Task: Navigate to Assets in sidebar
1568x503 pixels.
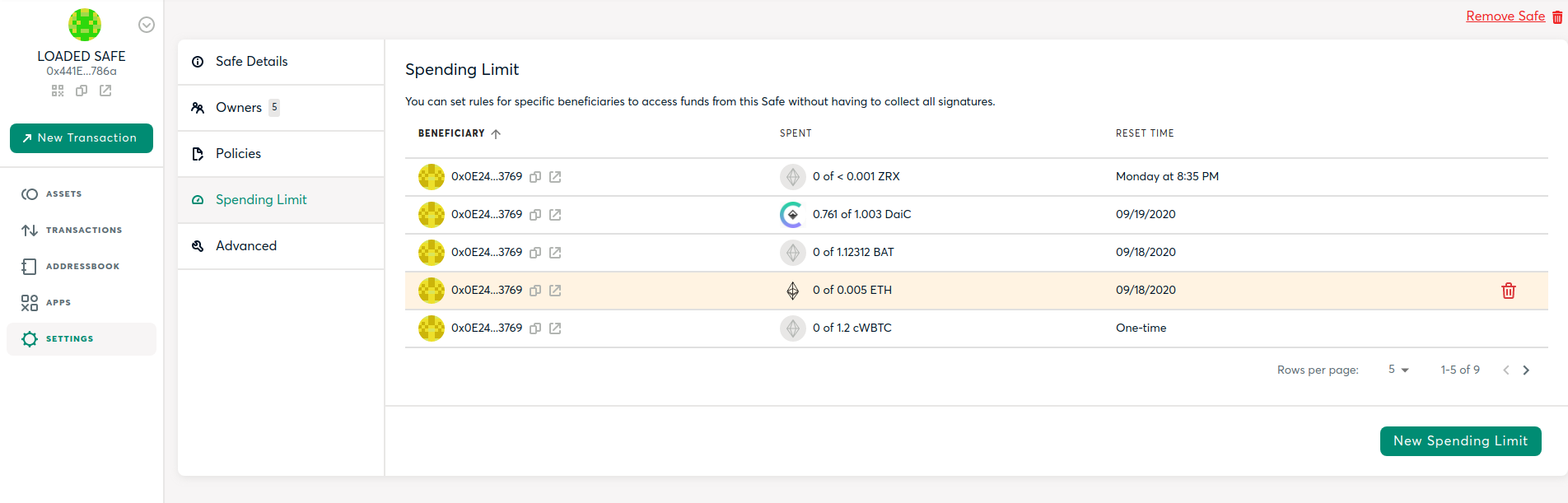Action: pyautogui.click(x=63, y=194)
